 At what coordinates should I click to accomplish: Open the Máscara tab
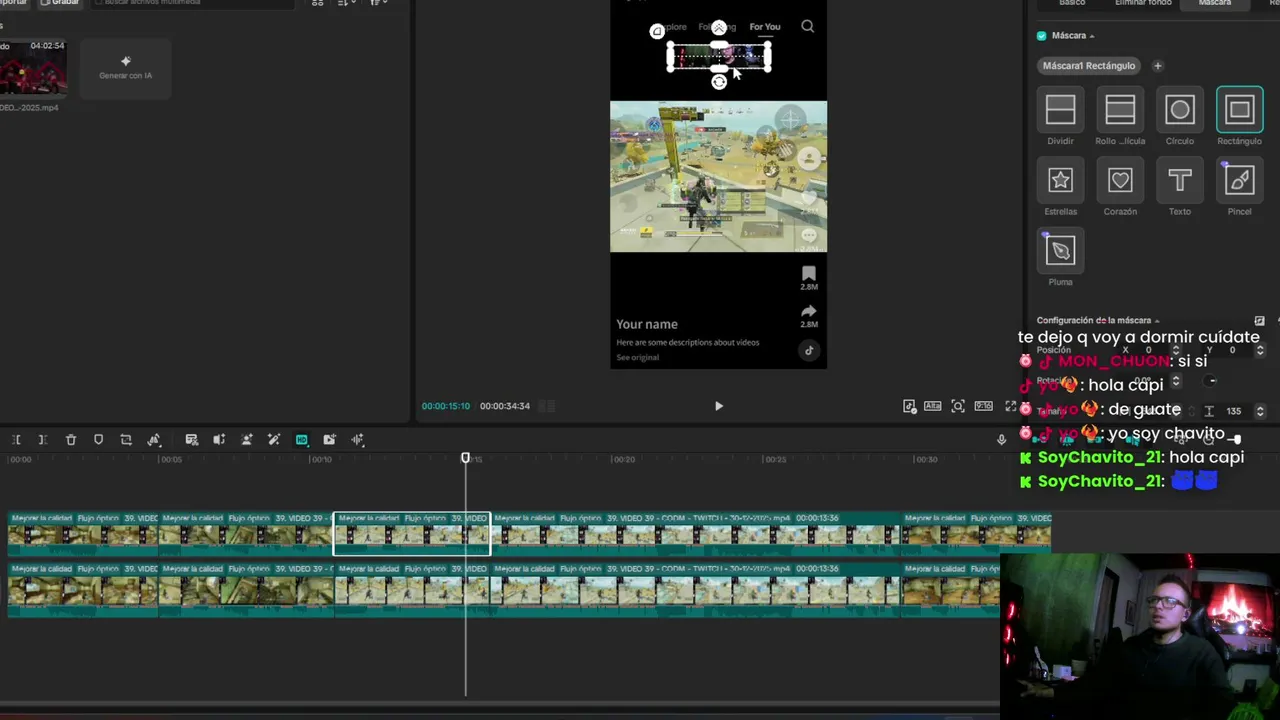[1215, 4]
